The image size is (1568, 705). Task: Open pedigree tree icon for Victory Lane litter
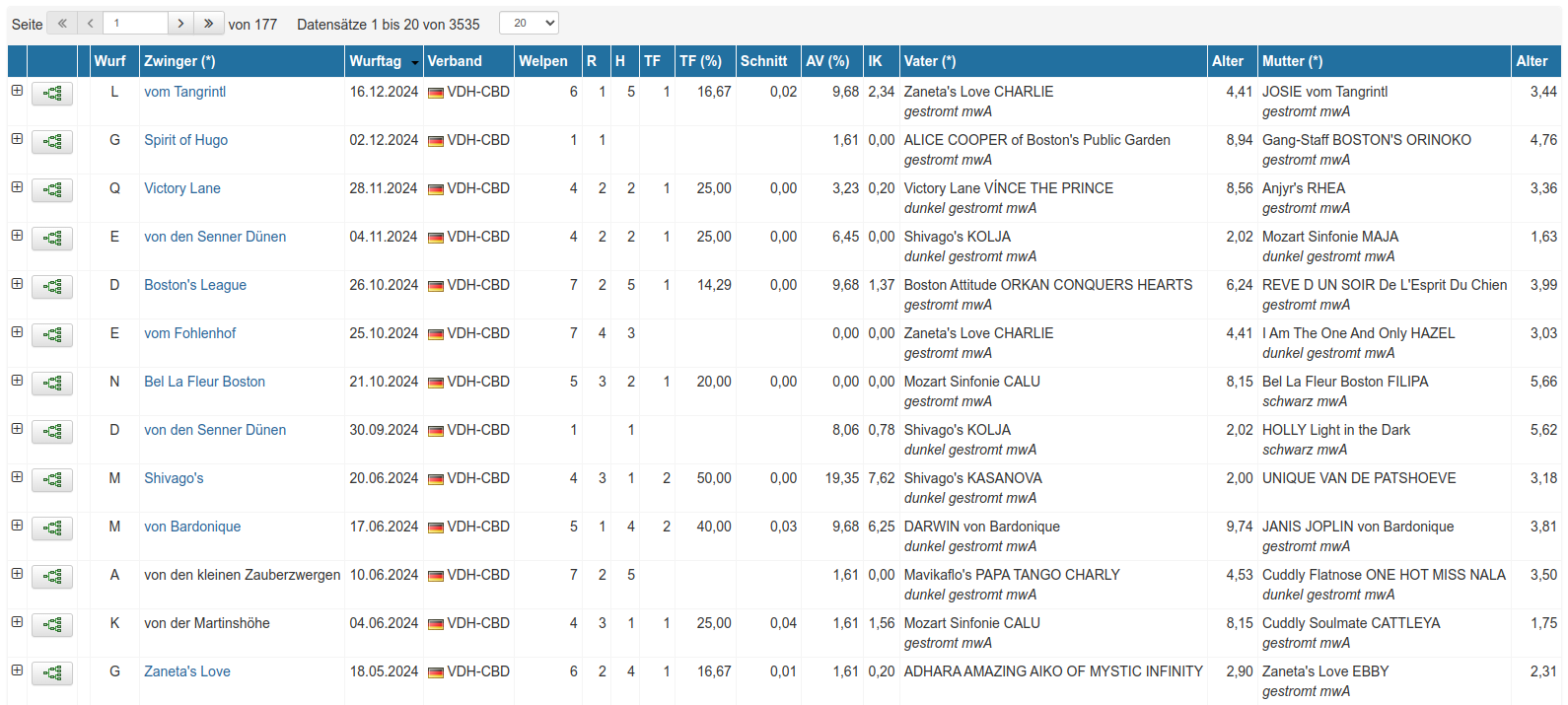52,190
